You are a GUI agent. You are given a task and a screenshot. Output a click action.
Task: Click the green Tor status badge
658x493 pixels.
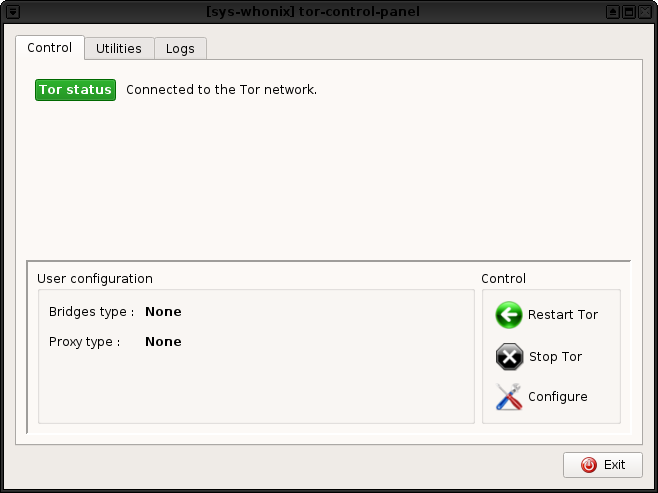(75, 90)
